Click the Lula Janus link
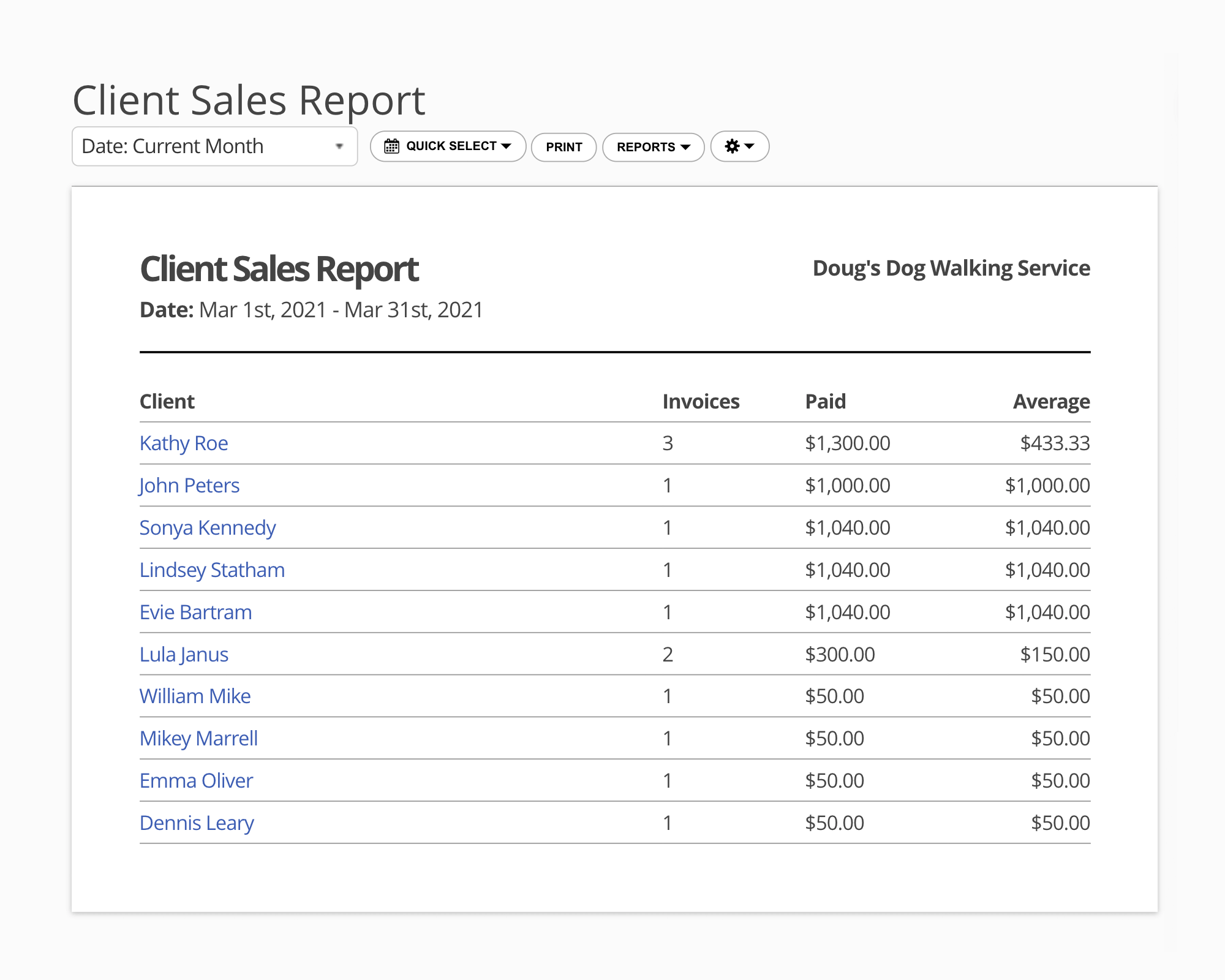 click(184, 654)
